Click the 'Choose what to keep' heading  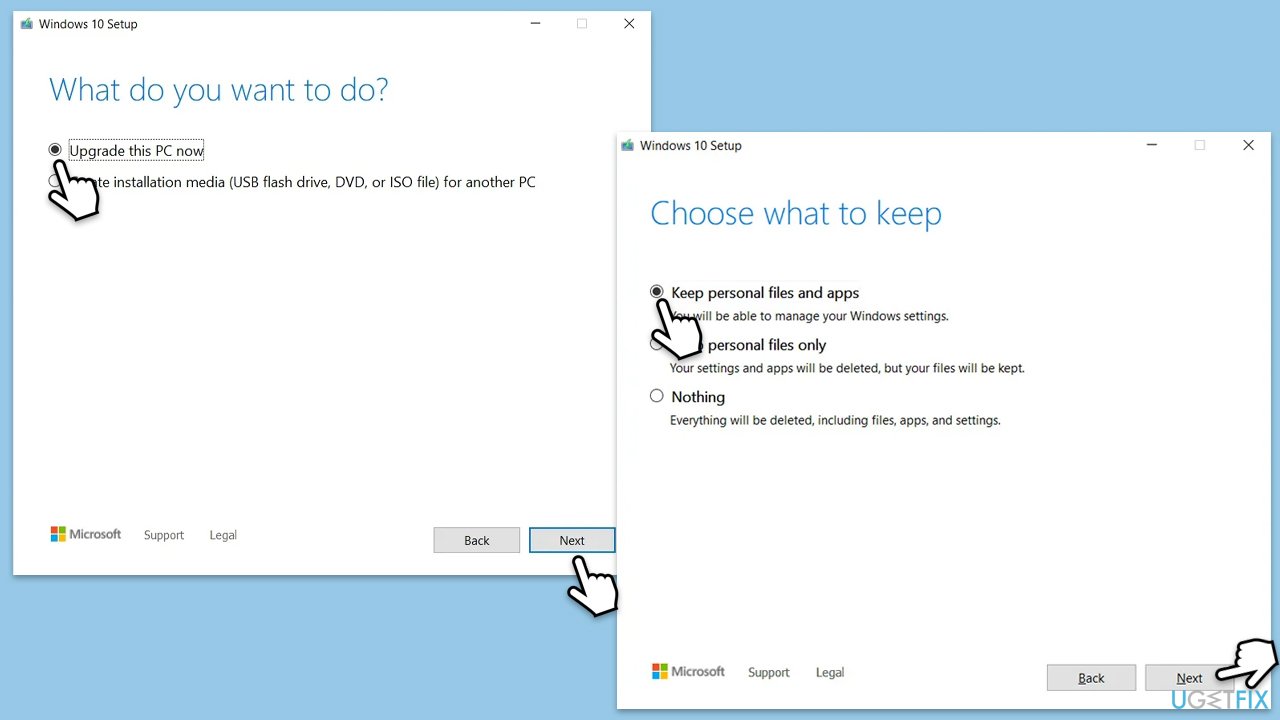796,213
